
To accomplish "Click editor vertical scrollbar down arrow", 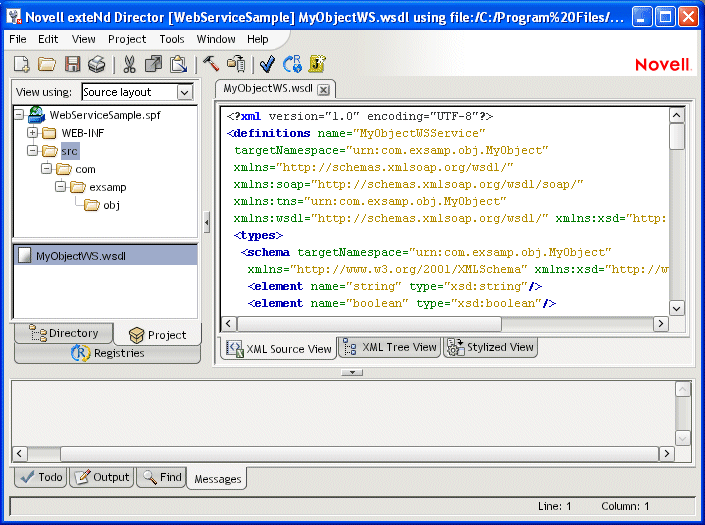I will pos(677,308).
